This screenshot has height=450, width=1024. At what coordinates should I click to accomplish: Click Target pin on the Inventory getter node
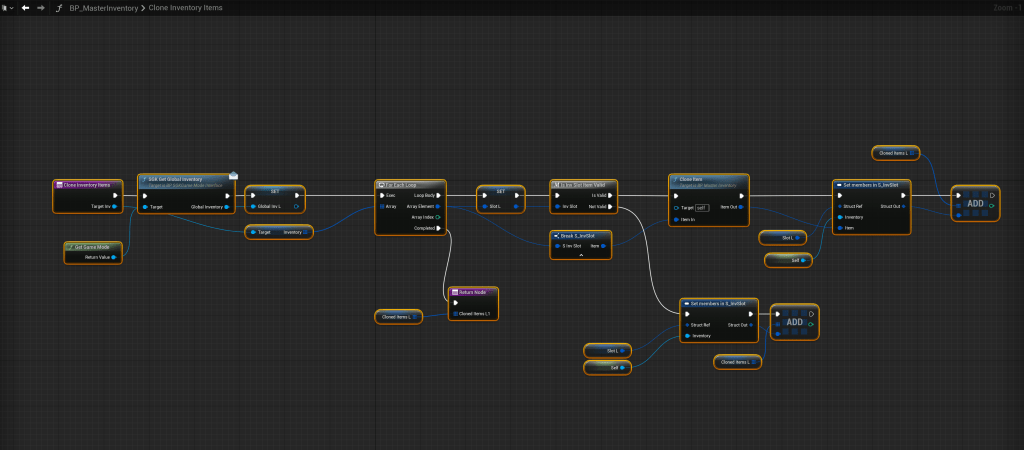[253, 232]
